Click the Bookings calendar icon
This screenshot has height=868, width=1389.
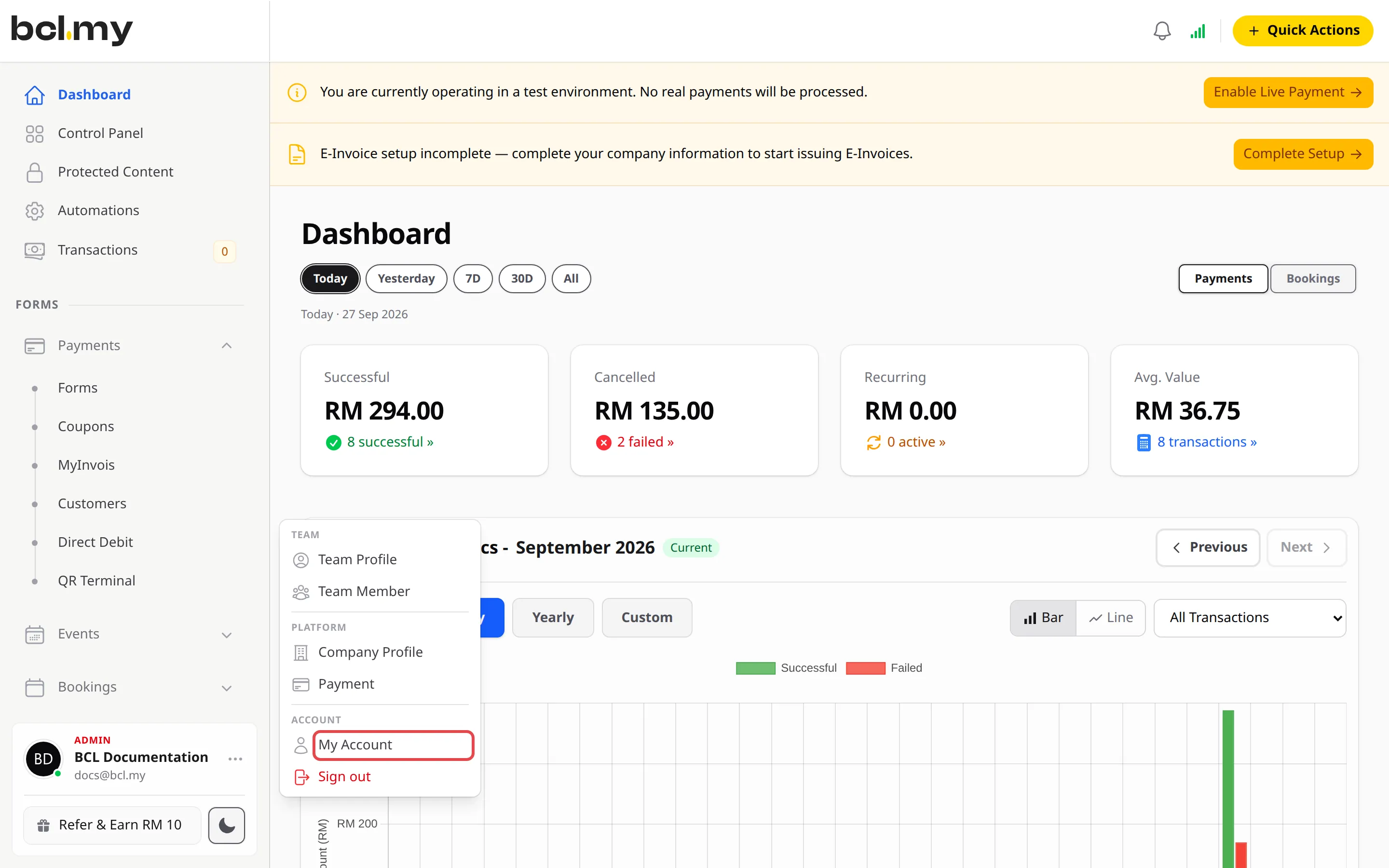point(34,687)
